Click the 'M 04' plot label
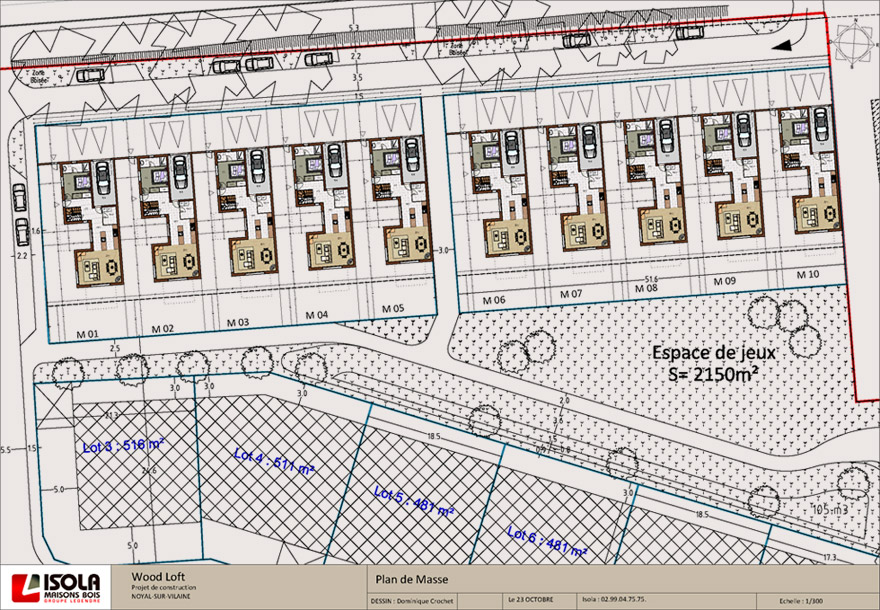The height and width of the screenshot is (610, 880). (x=317, y=315)
